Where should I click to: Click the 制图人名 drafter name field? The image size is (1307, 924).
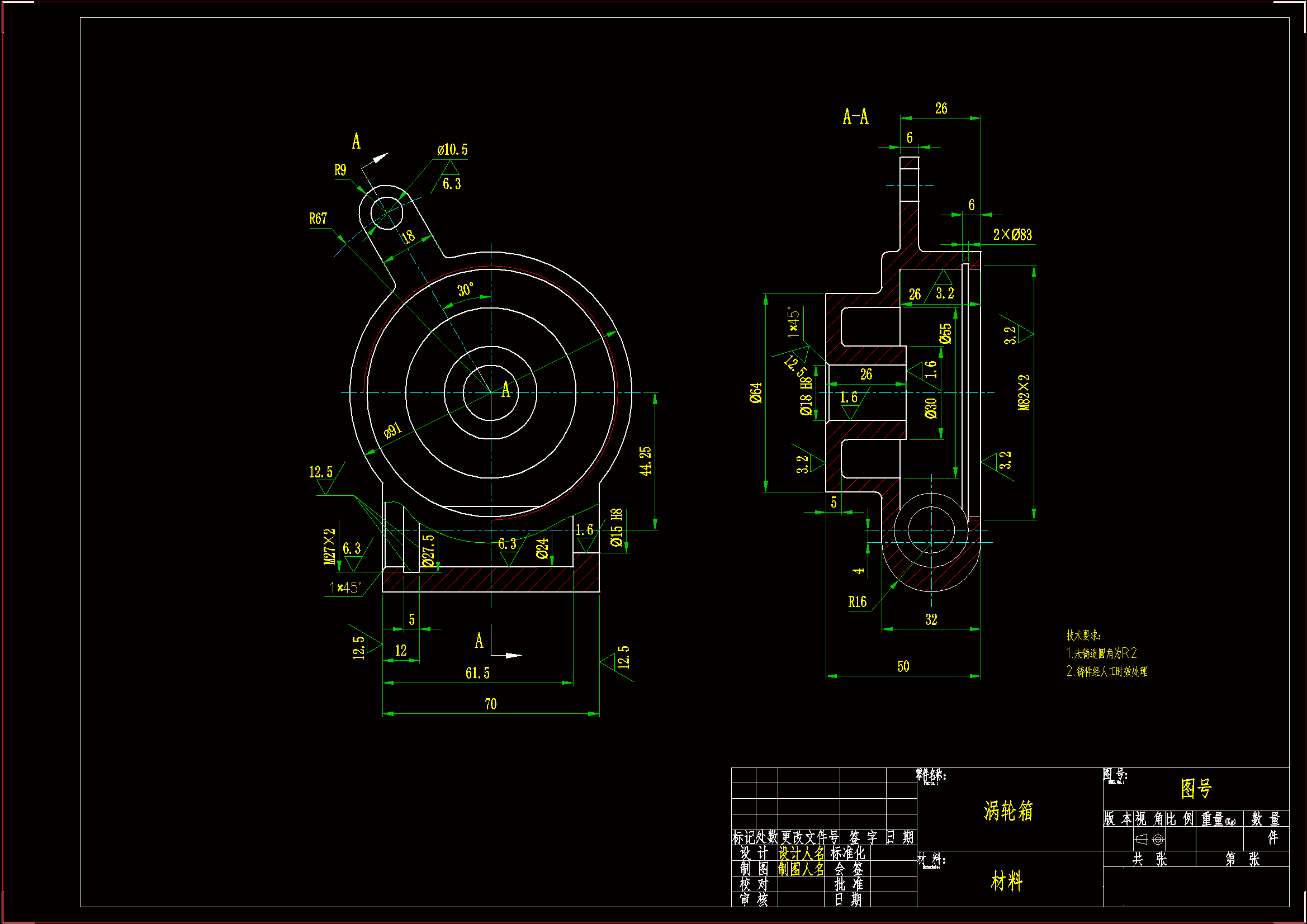point(801,869)
